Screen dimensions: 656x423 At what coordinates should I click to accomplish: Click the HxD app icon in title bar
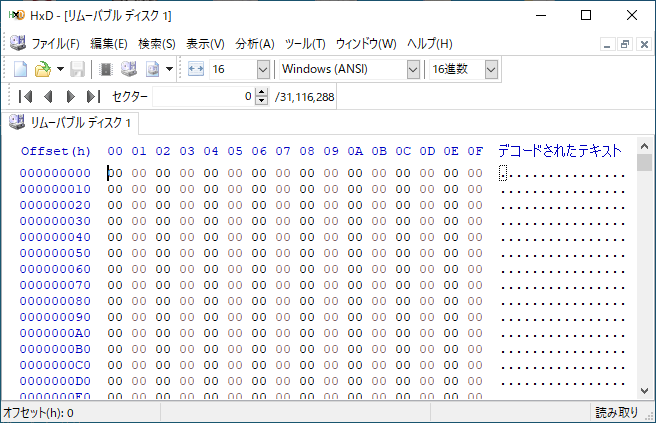coord(17,15)
